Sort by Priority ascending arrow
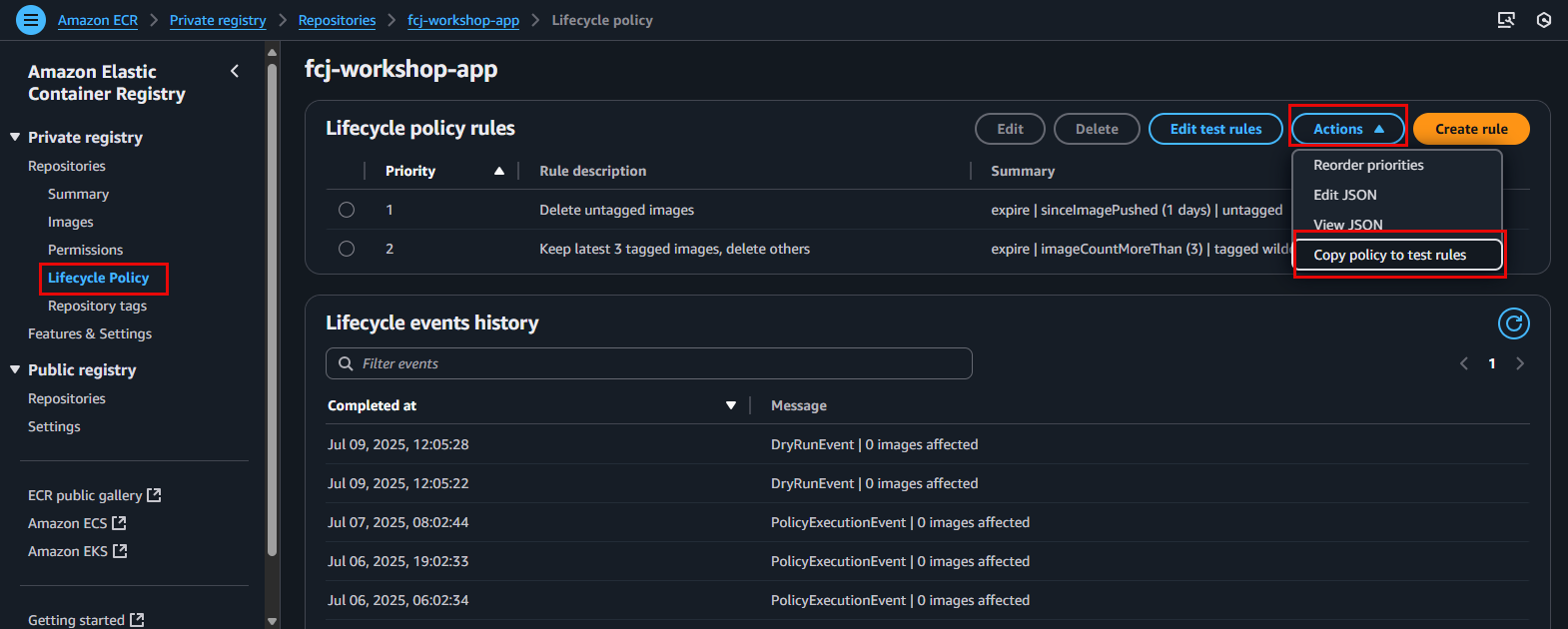 pyautogui.click(x=499, y=171)
